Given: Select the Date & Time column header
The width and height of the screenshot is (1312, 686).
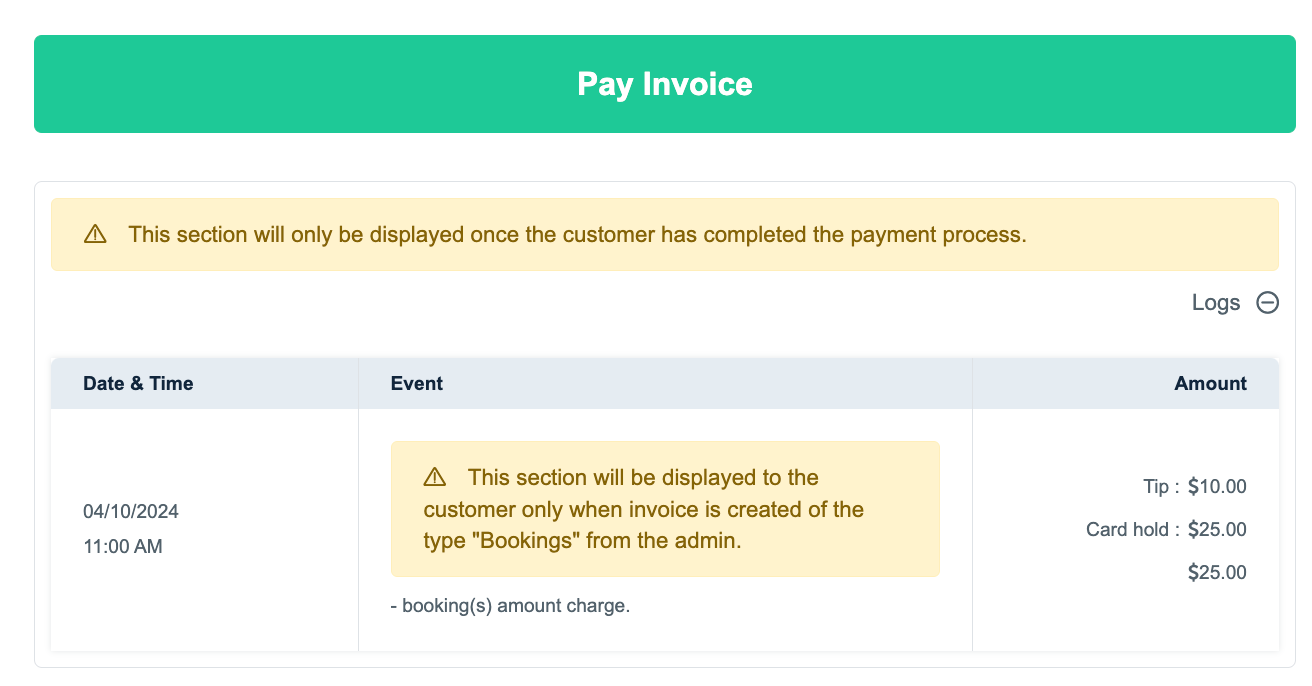Looking at the screenshot, I should coord(138,383).
